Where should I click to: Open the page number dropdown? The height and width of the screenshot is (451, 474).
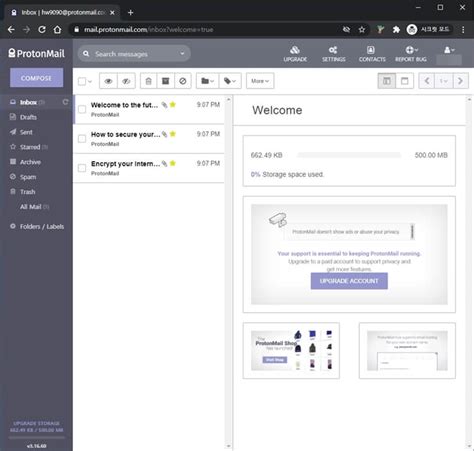[443, 81]
